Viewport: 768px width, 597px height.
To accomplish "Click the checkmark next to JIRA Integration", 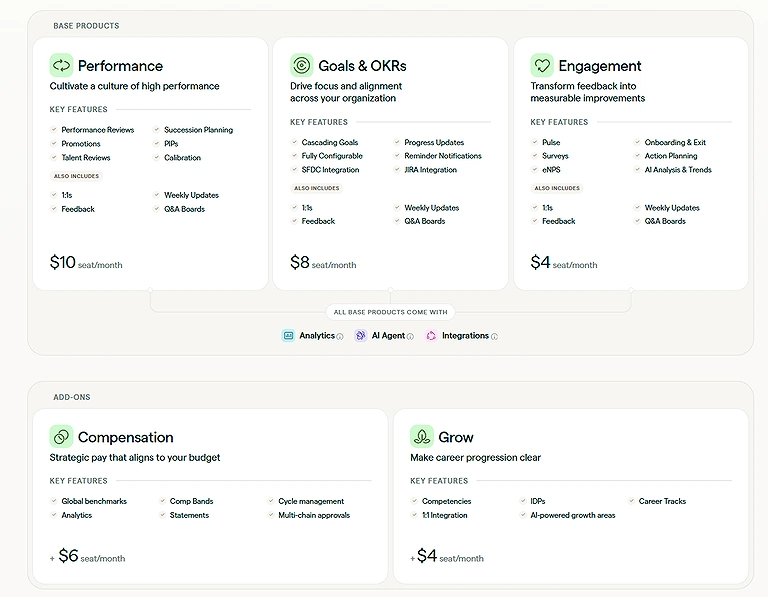I will 397,169.
